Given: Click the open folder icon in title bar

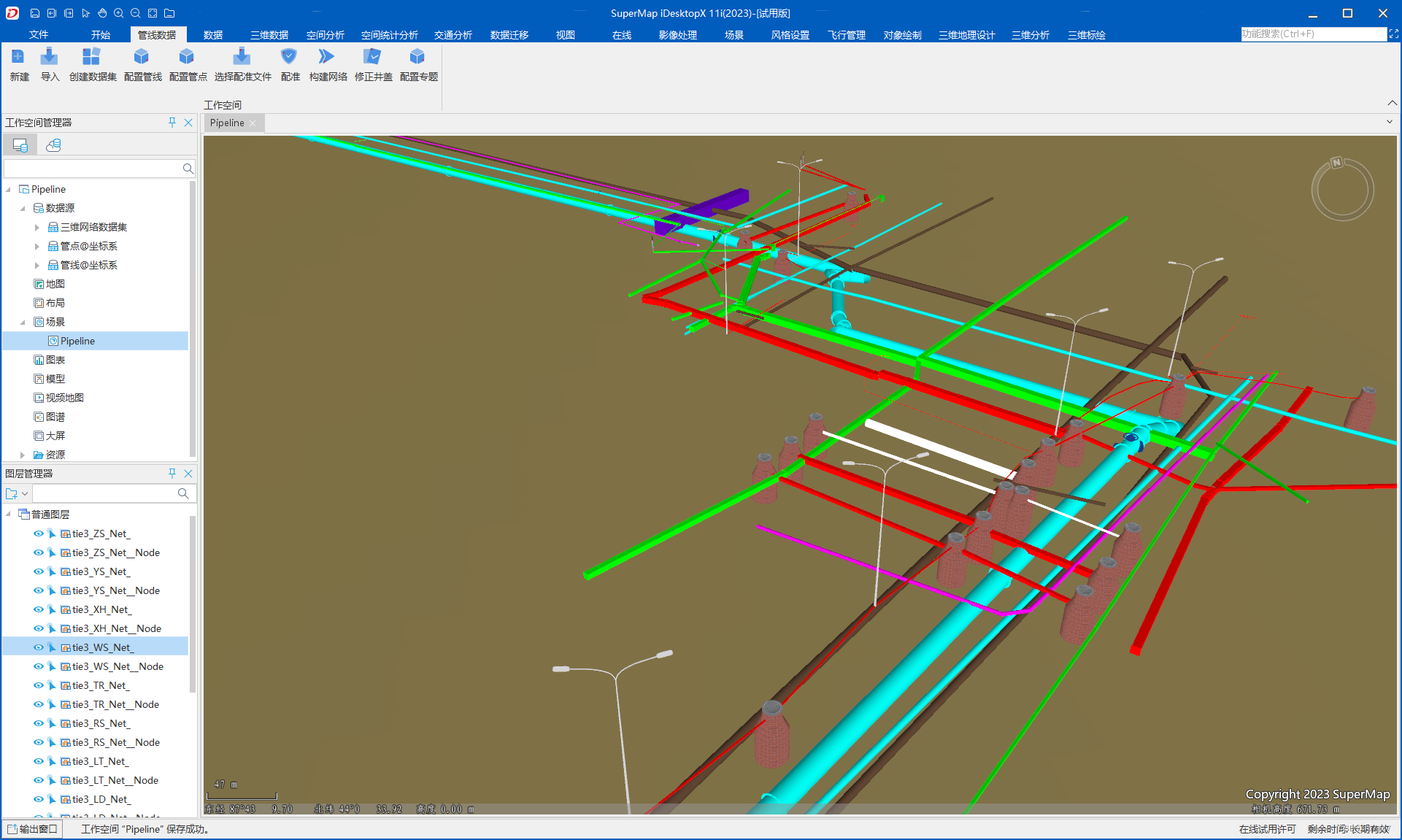Looking at the screenshot, I should click(x=169, y=13).
